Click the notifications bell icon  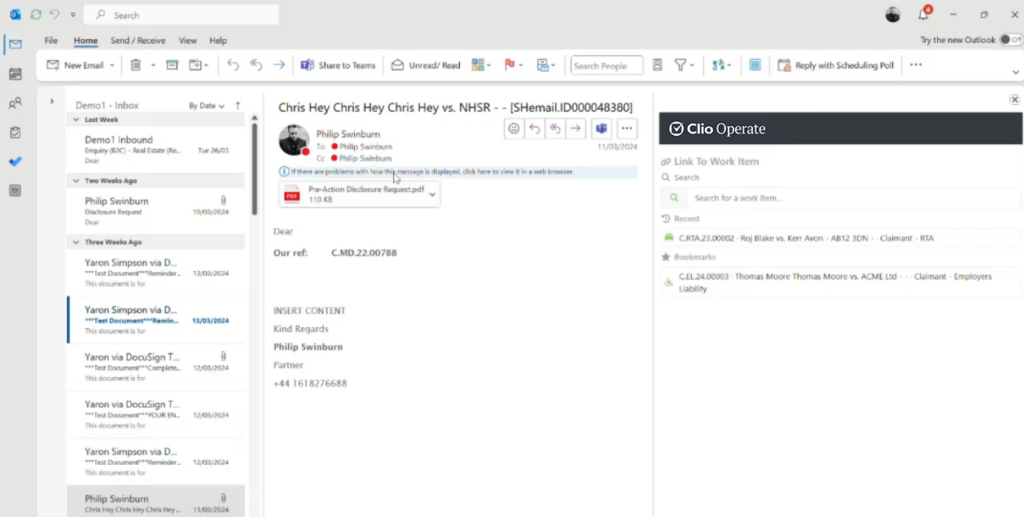tap(923, 15)
